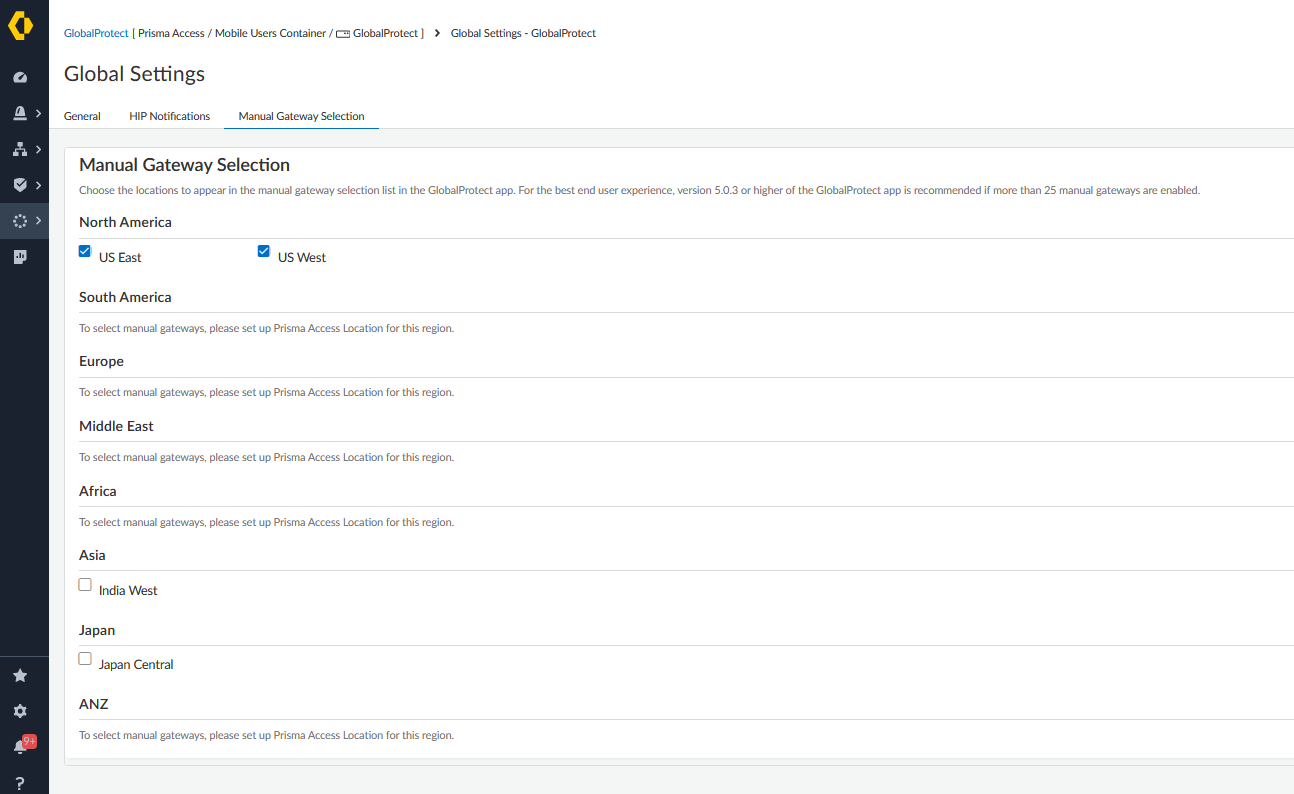Expand the chevron beside the siren icon
This screenshot has width=1294, height=794.
pyautogui.click(x=38, y=113)
